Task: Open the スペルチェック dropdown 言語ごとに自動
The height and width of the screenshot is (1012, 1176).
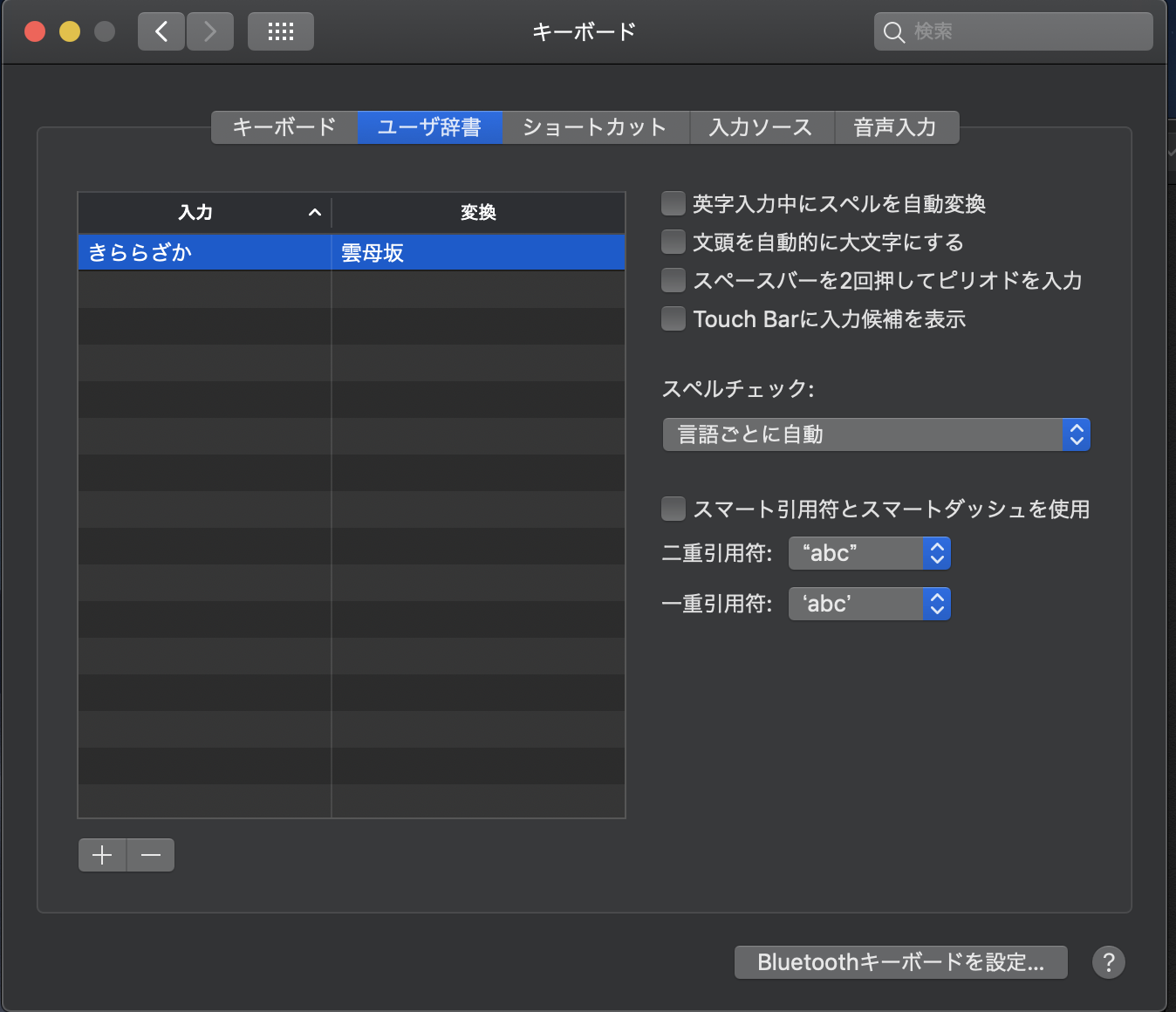Action: click(x=877, y=434)
